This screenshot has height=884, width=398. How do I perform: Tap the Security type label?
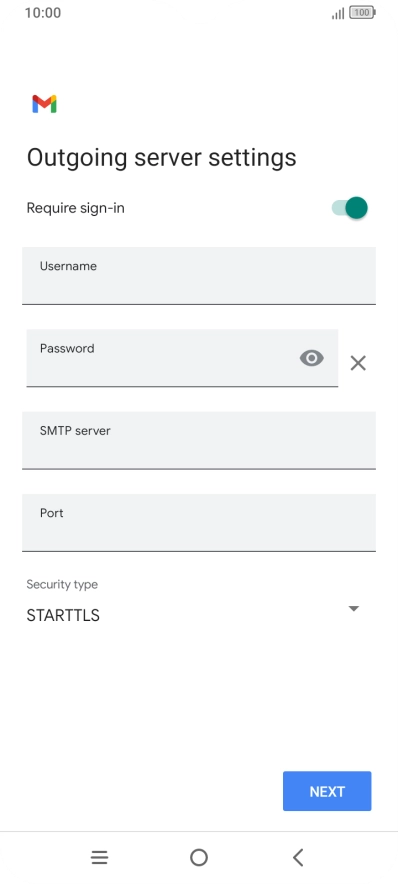click(62, 584)
